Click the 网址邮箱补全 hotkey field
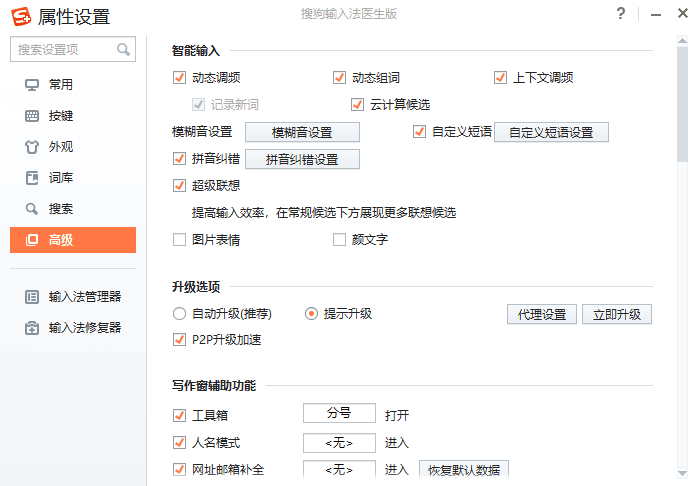Image resolution: width=695 pixels, height=486 pixels. 339,470
